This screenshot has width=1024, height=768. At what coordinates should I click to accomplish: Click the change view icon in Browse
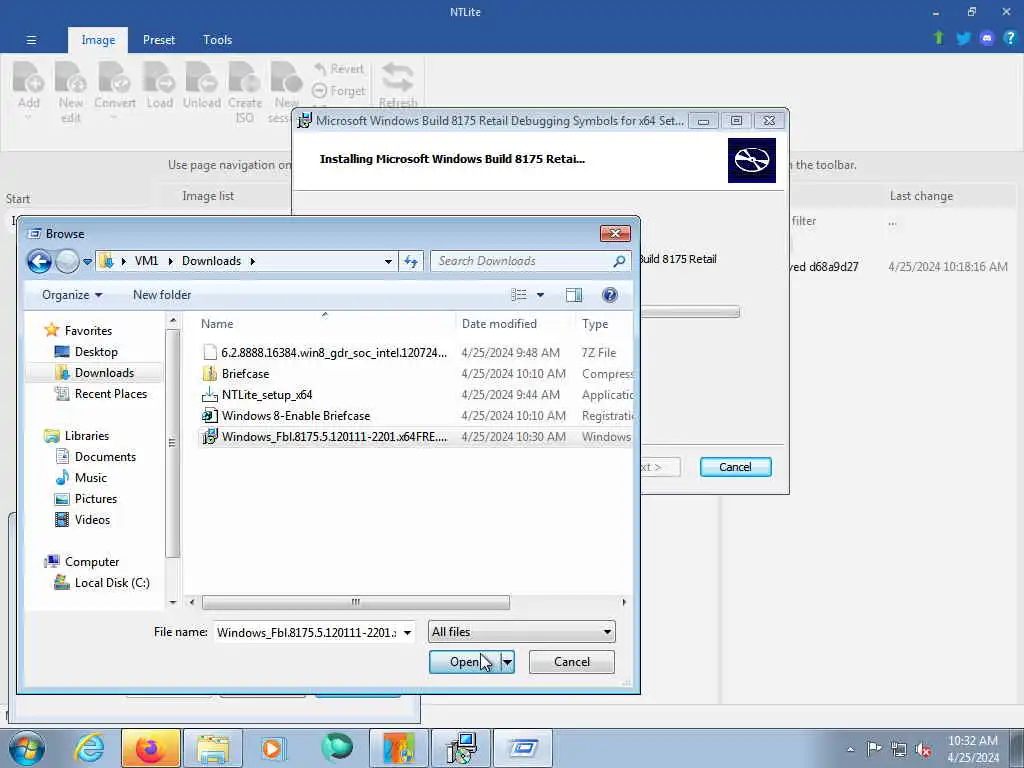click(x=519, y=295)
